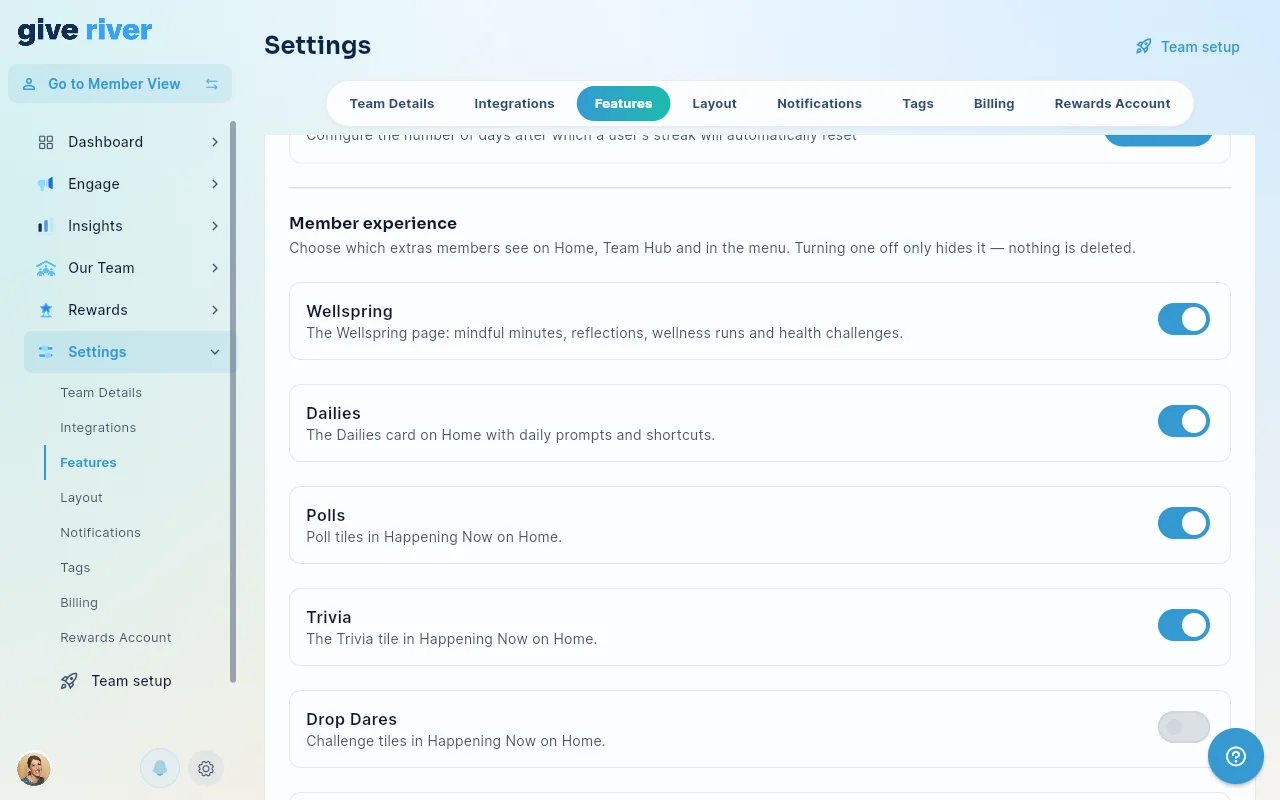Turn off the Wellspring toggle
Viewport: 1280px width, 800px height.
(1184, 319)
